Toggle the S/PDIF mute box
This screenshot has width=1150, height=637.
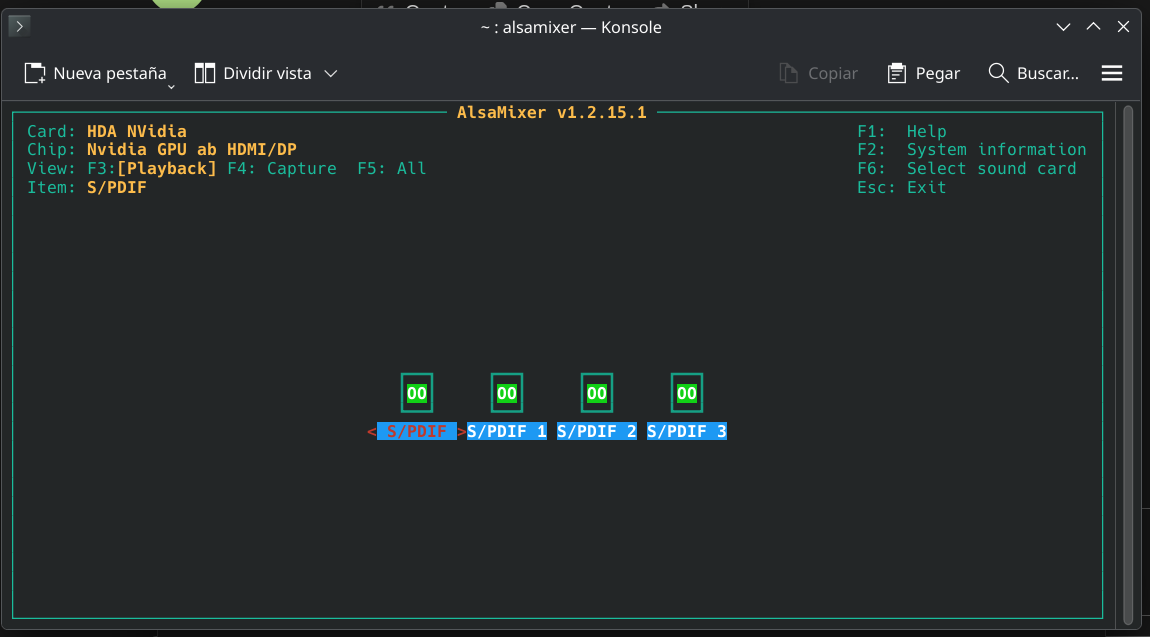(x=417, y=393)
